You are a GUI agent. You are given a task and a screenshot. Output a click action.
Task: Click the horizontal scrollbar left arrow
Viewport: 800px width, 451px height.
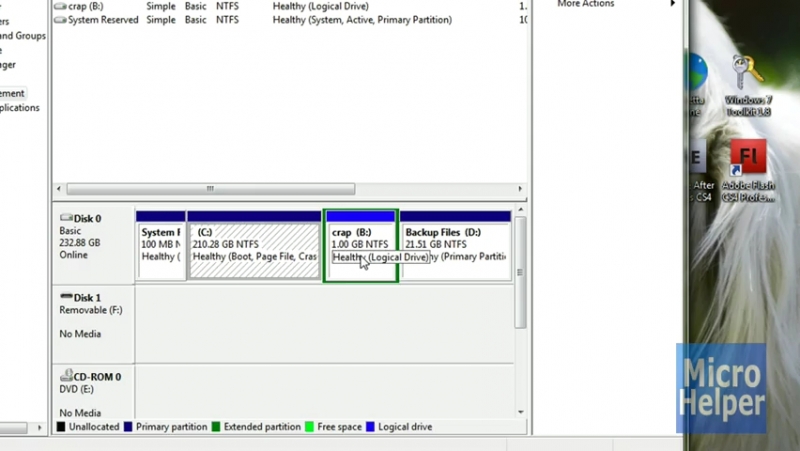pyautogui.click(x=58, y=189)
